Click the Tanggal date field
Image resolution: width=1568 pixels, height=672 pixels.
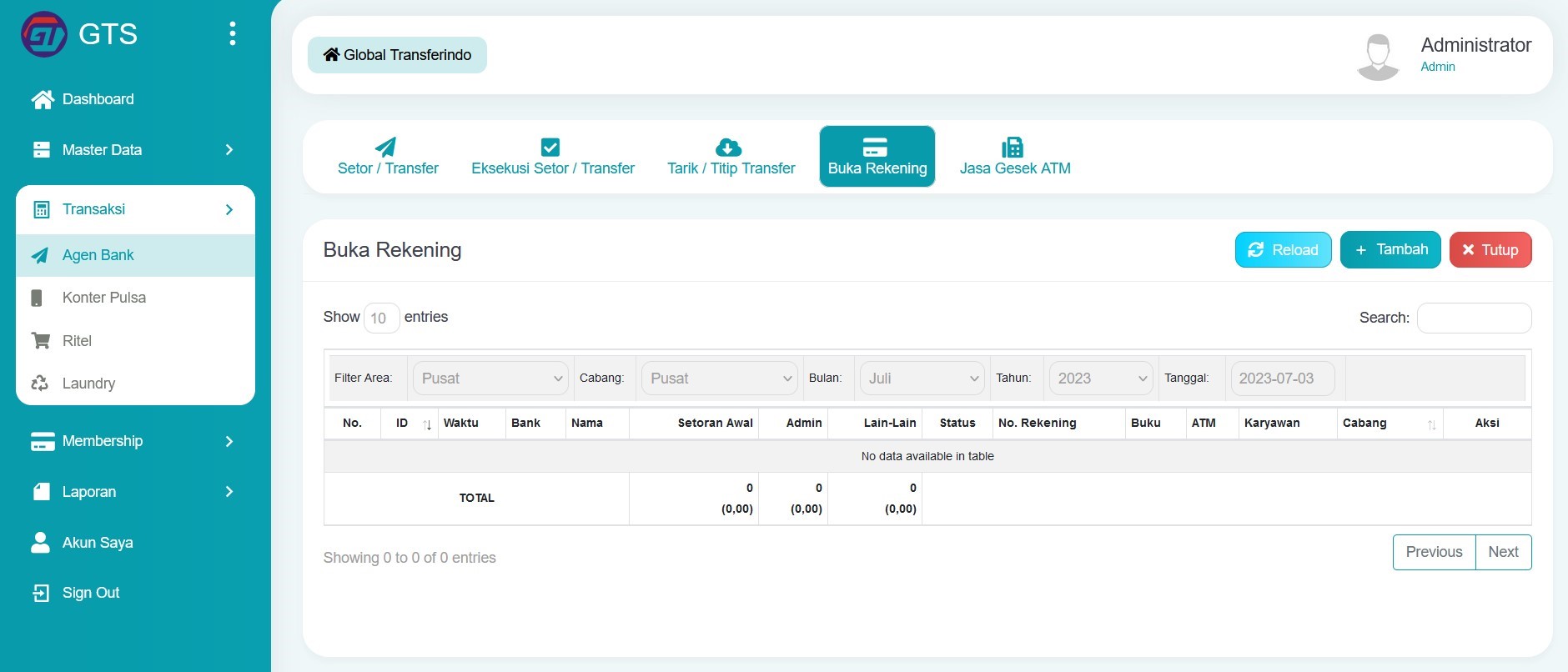click(x=1283, y=379)
